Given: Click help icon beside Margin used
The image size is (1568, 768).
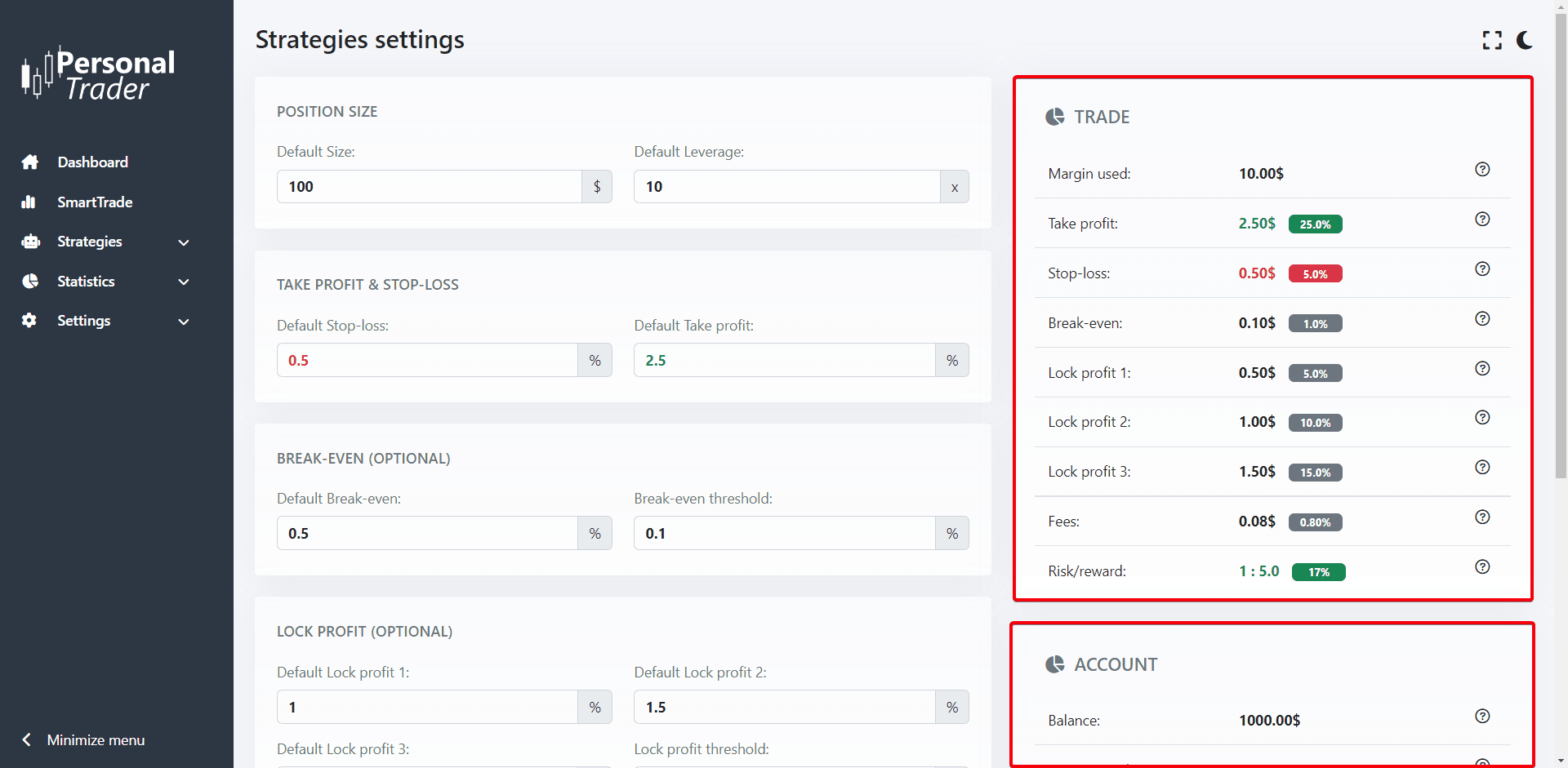Looking at the screenshot, I should click(x=1482, y=170).
